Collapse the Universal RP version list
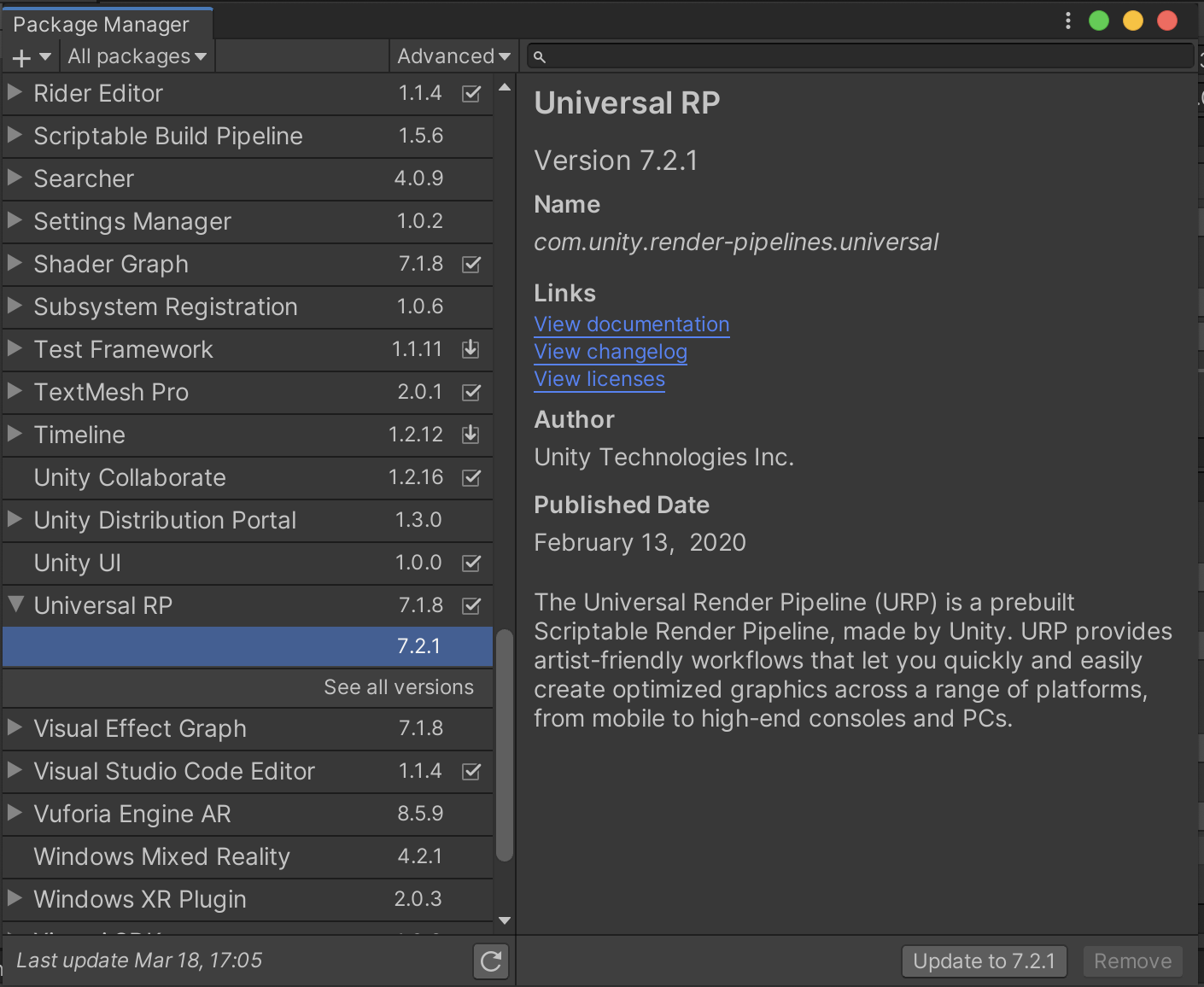This screenshot has width=1204, height=987. pos(15,604)
